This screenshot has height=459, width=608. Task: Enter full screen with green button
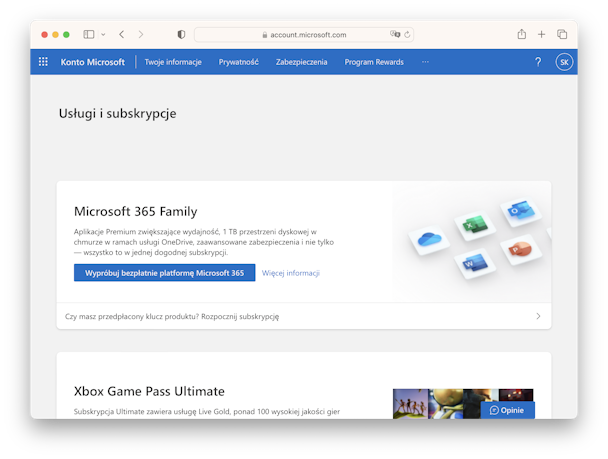tap(66, 35)
